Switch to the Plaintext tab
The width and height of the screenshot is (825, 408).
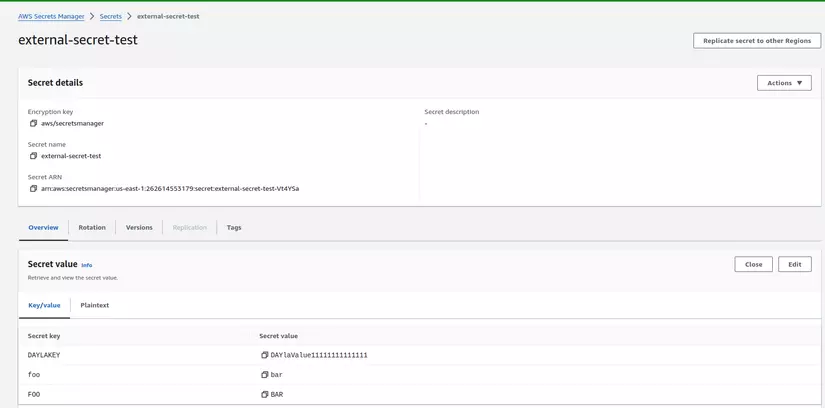point(95,305)
